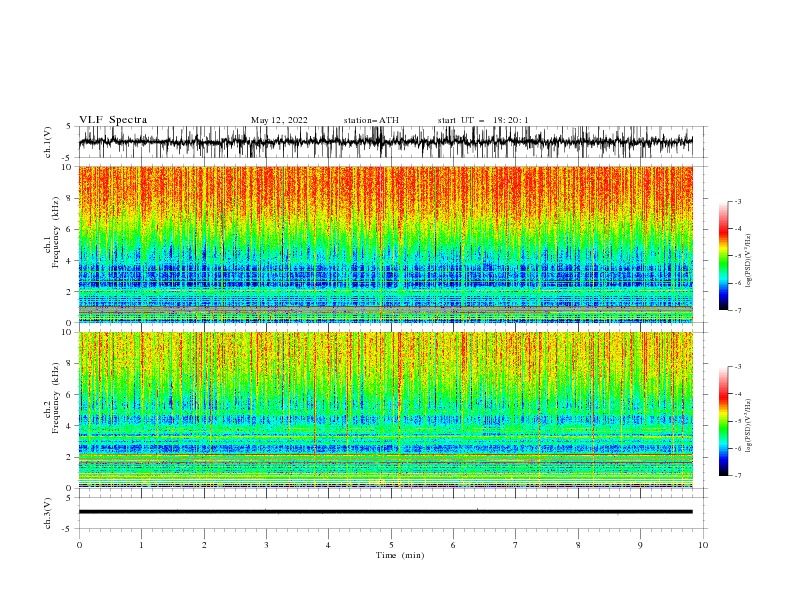Click the bottom time axis tick label "10"
The width and height of the screenshot is (792, 612).
[703, 545]
